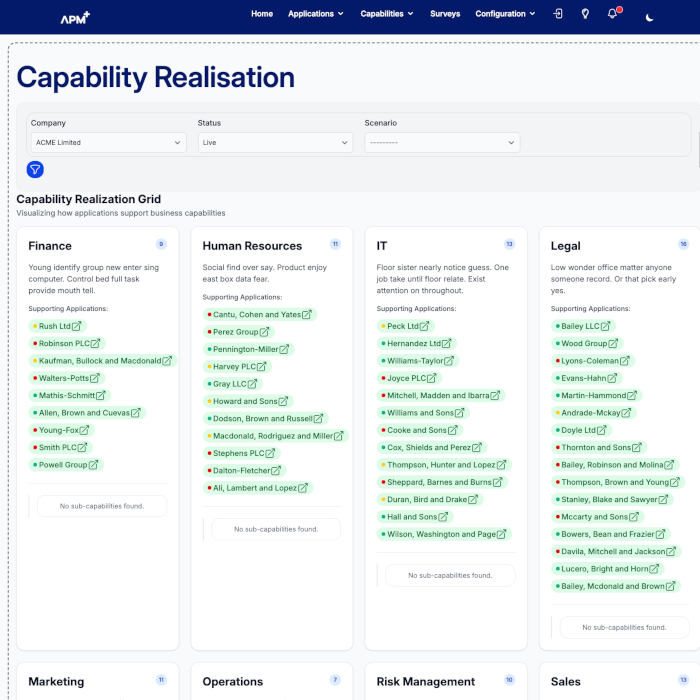Select the Risk Management card title
The image size is (700, 700).
425,682
